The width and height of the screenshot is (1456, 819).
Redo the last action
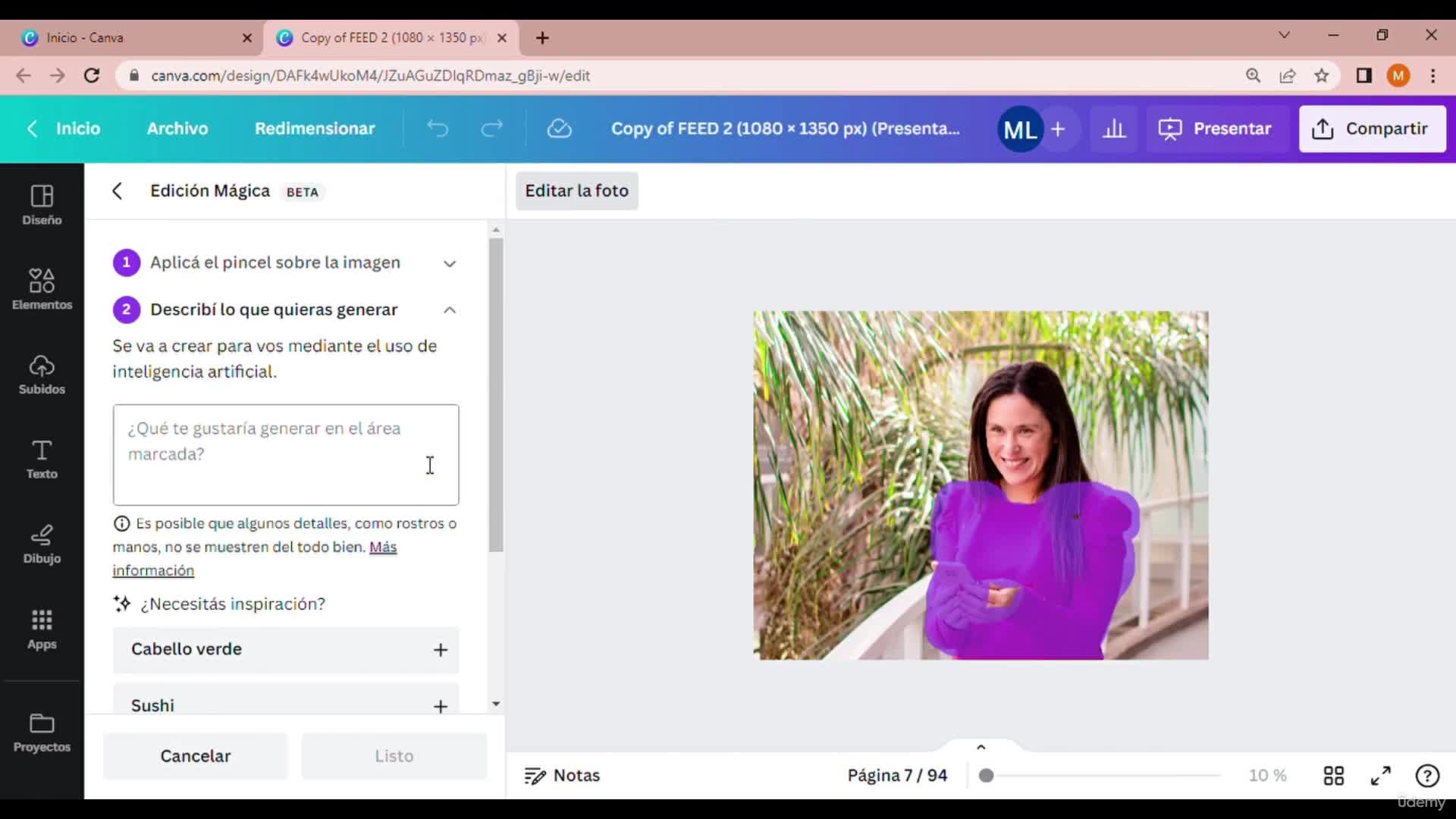[x=492, y=129]
